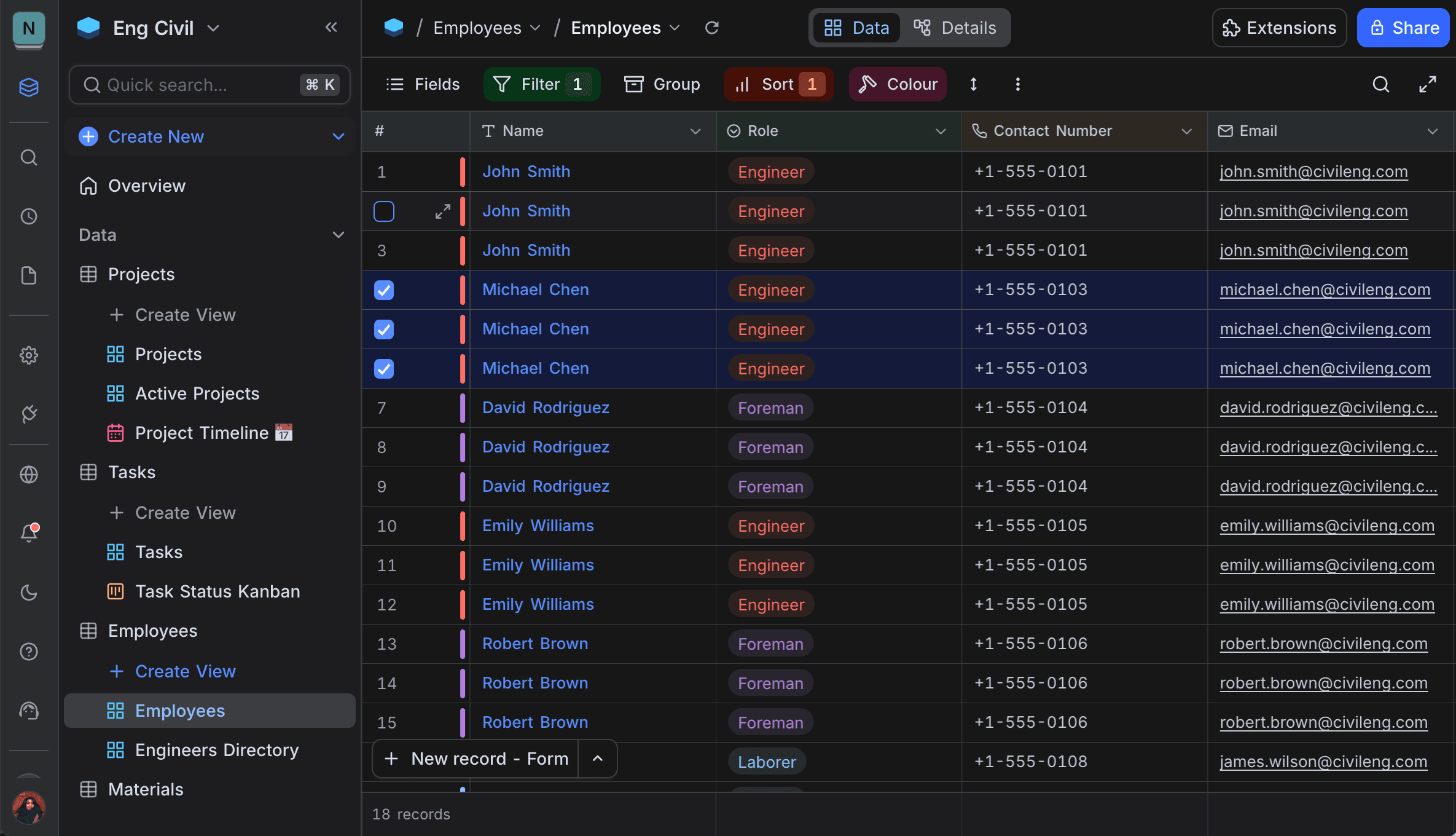
Task: Click the row height adjustment icon
Action: (x=973, y=84)
